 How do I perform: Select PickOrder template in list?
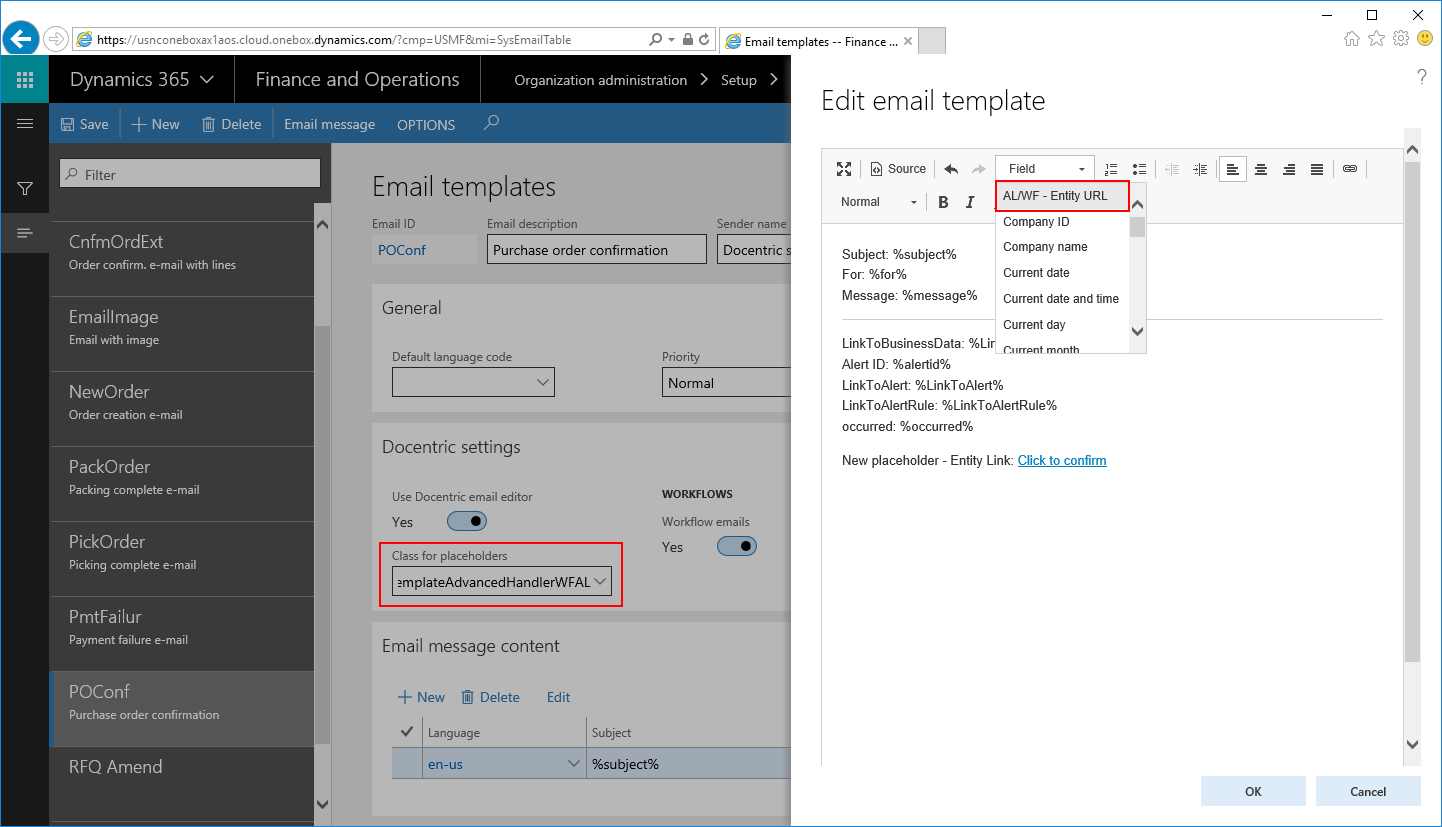click(x=182, y=558)
